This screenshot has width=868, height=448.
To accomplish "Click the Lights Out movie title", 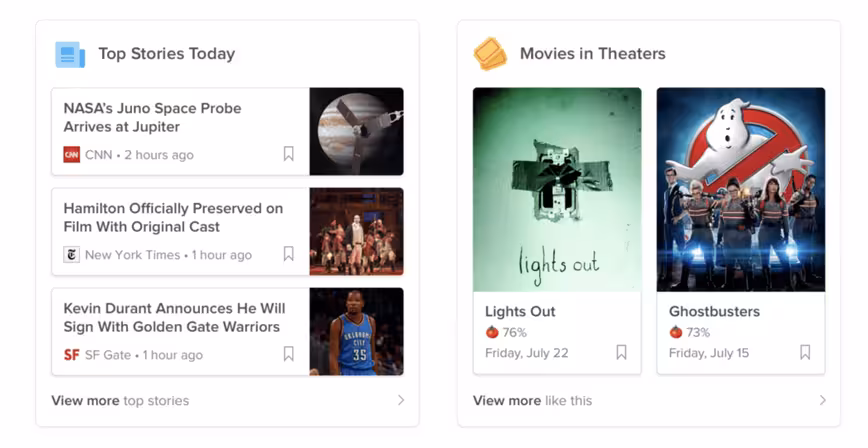I will tap(520, 311).
